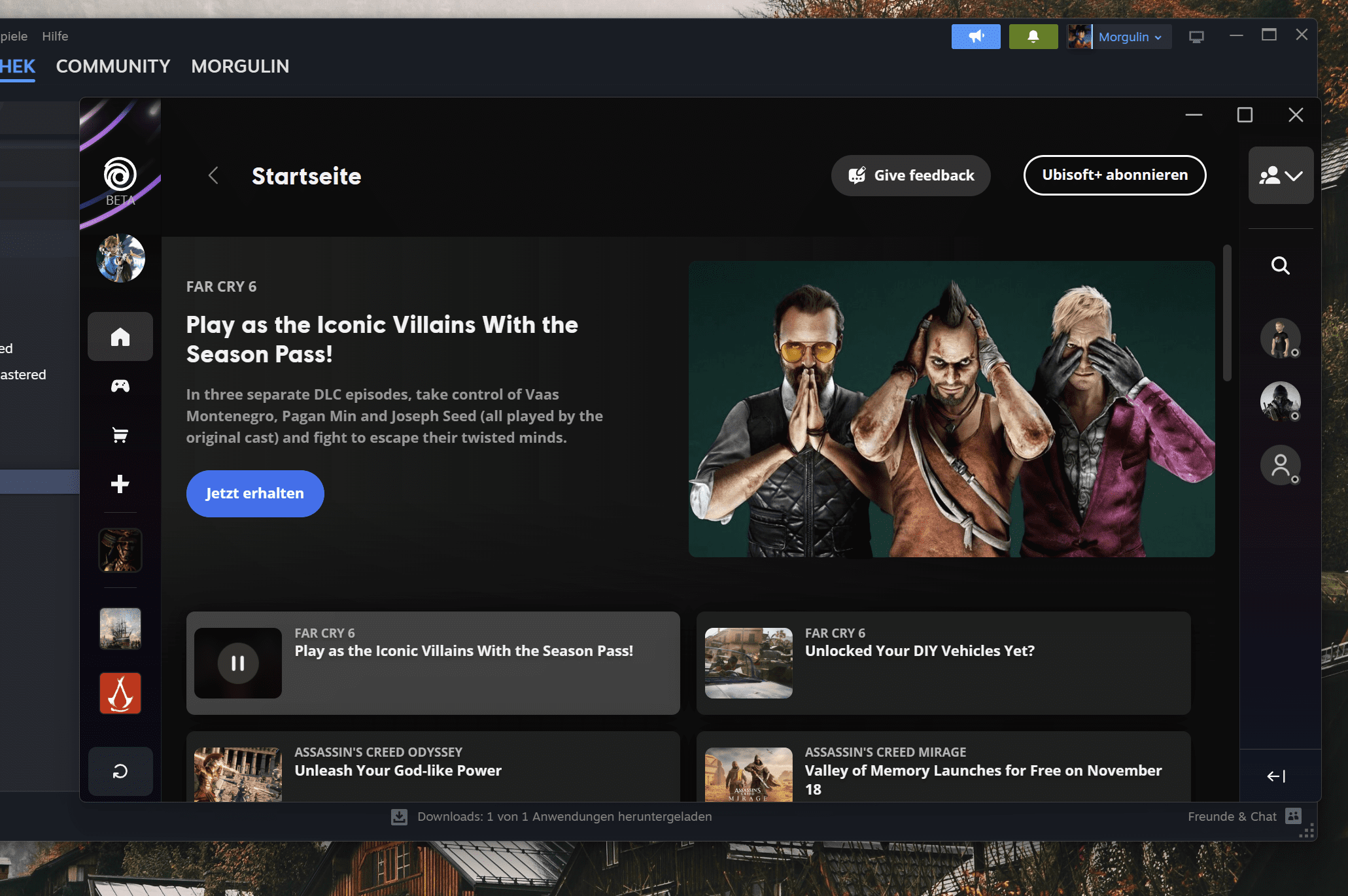The image size is (1348, 896).
Task: Collapse the friends panel arrow
Action: click(1276, 776)
